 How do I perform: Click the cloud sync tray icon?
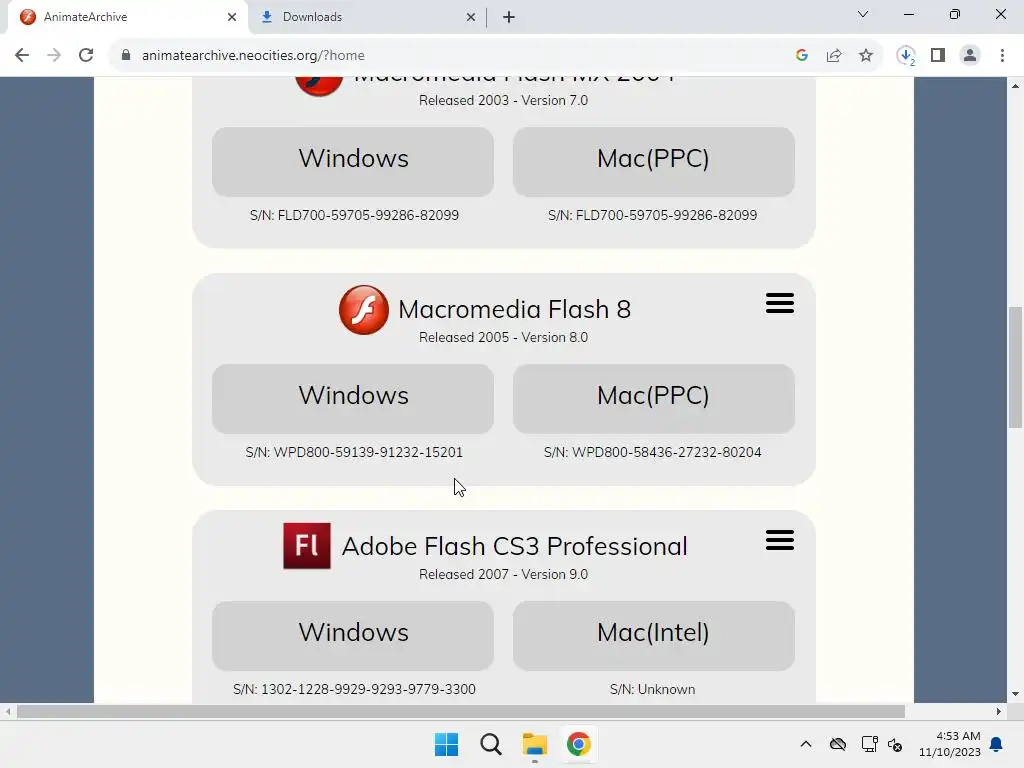point(838,744)
